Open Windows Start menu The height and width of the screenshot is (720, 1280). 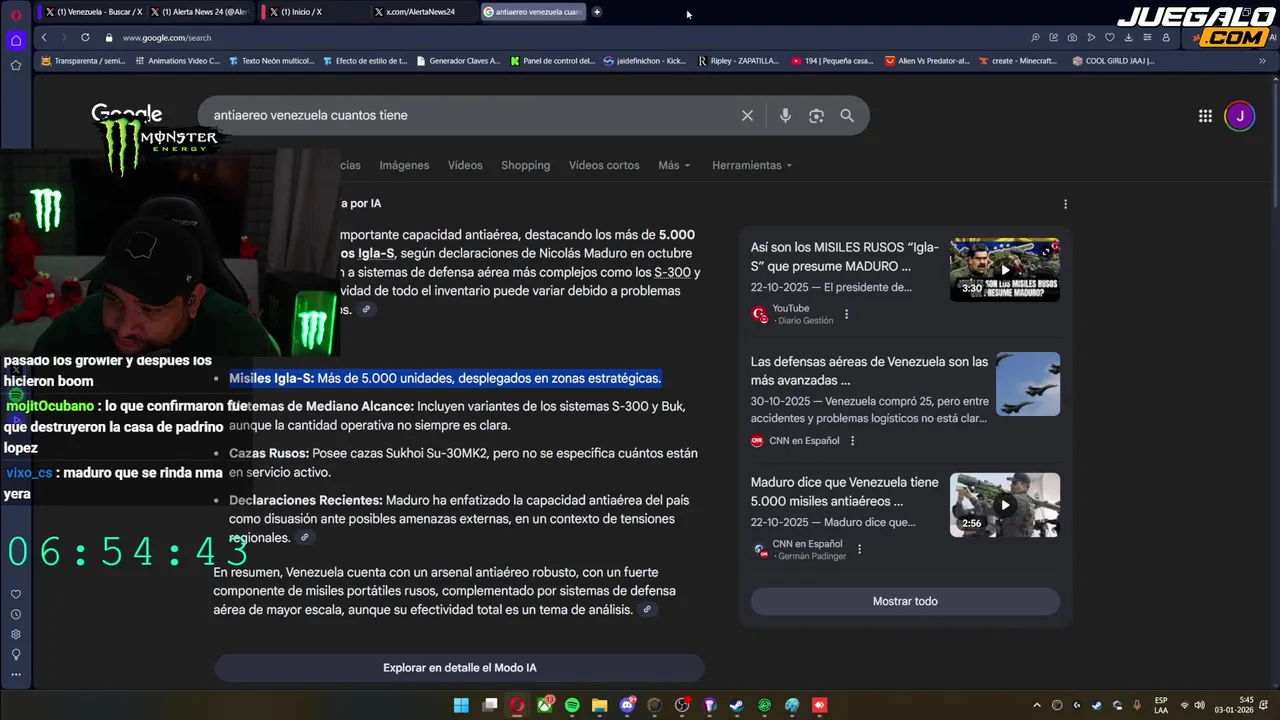[x=461, y=705]
